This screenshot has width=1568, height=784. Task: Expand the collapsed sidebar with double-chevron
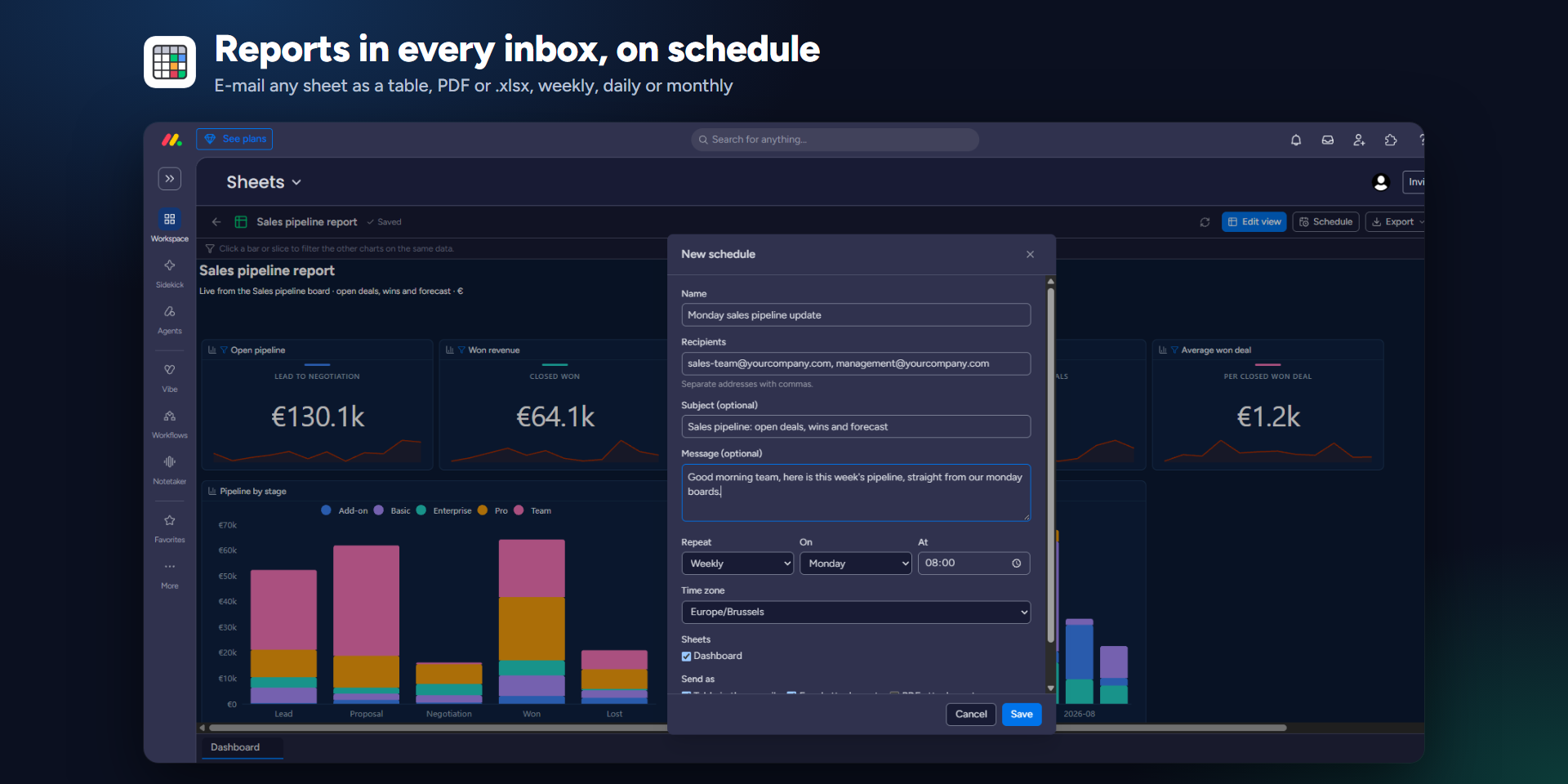(x=170, y=179)
